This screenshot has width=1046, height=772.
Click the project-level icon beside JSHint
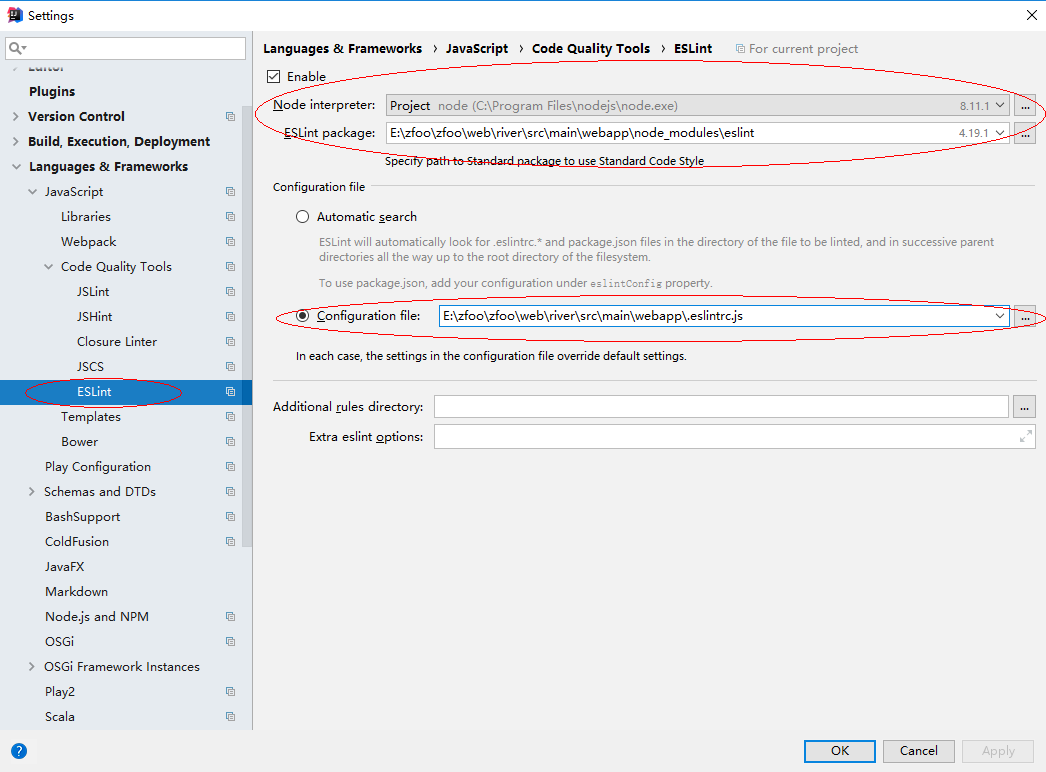231,316
